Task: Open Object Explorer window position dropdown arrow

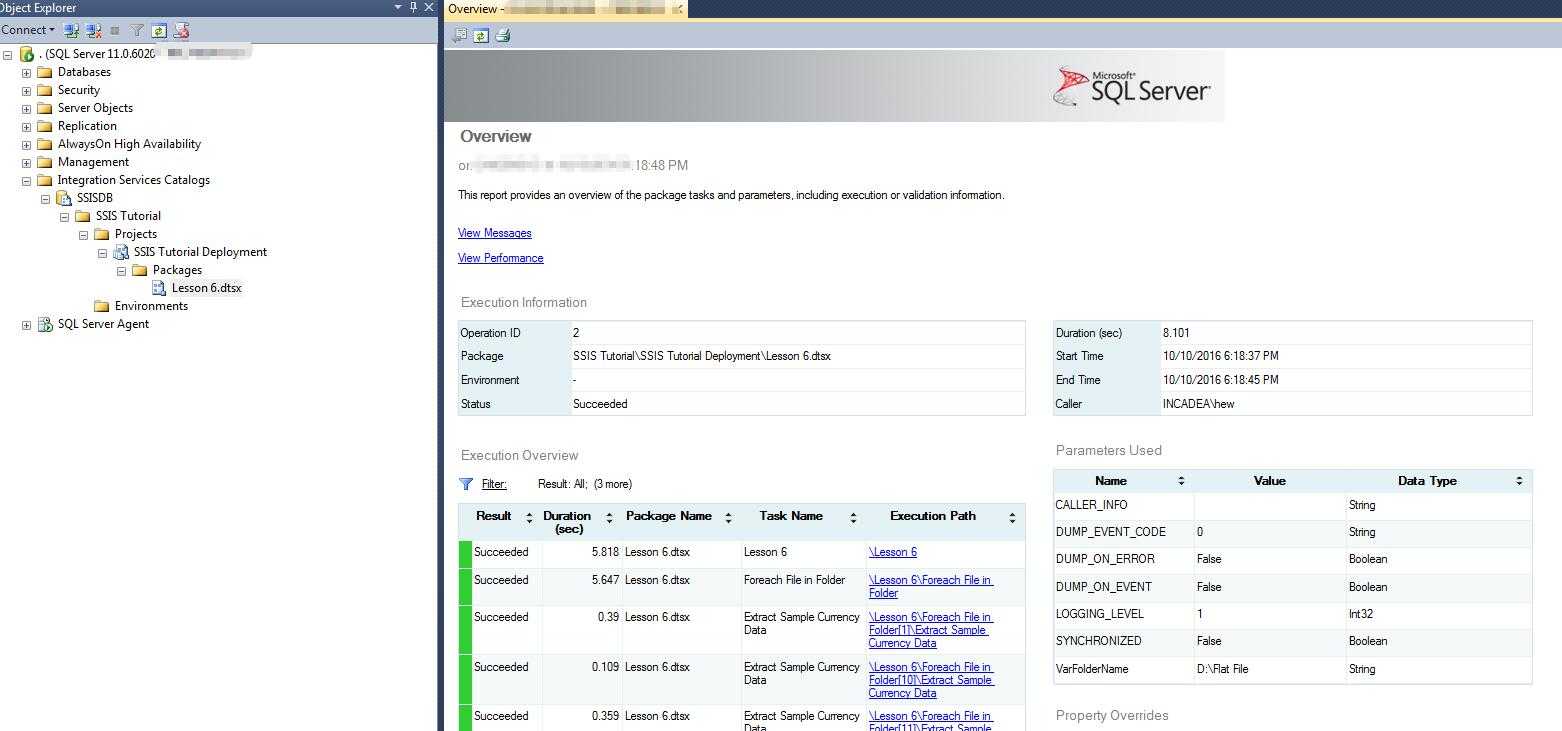Action: 399,7
